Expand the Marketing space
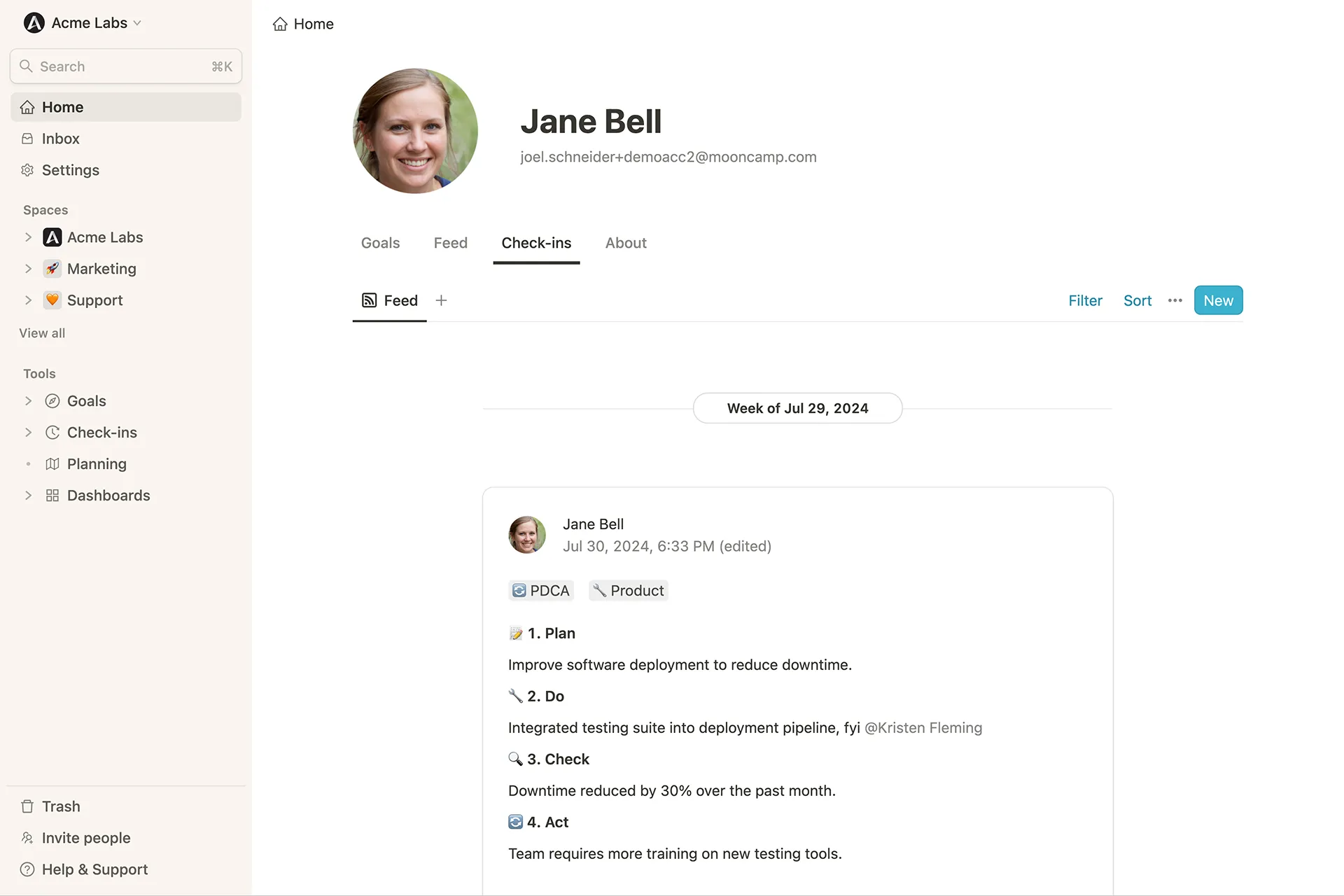 tap(28, 269)
